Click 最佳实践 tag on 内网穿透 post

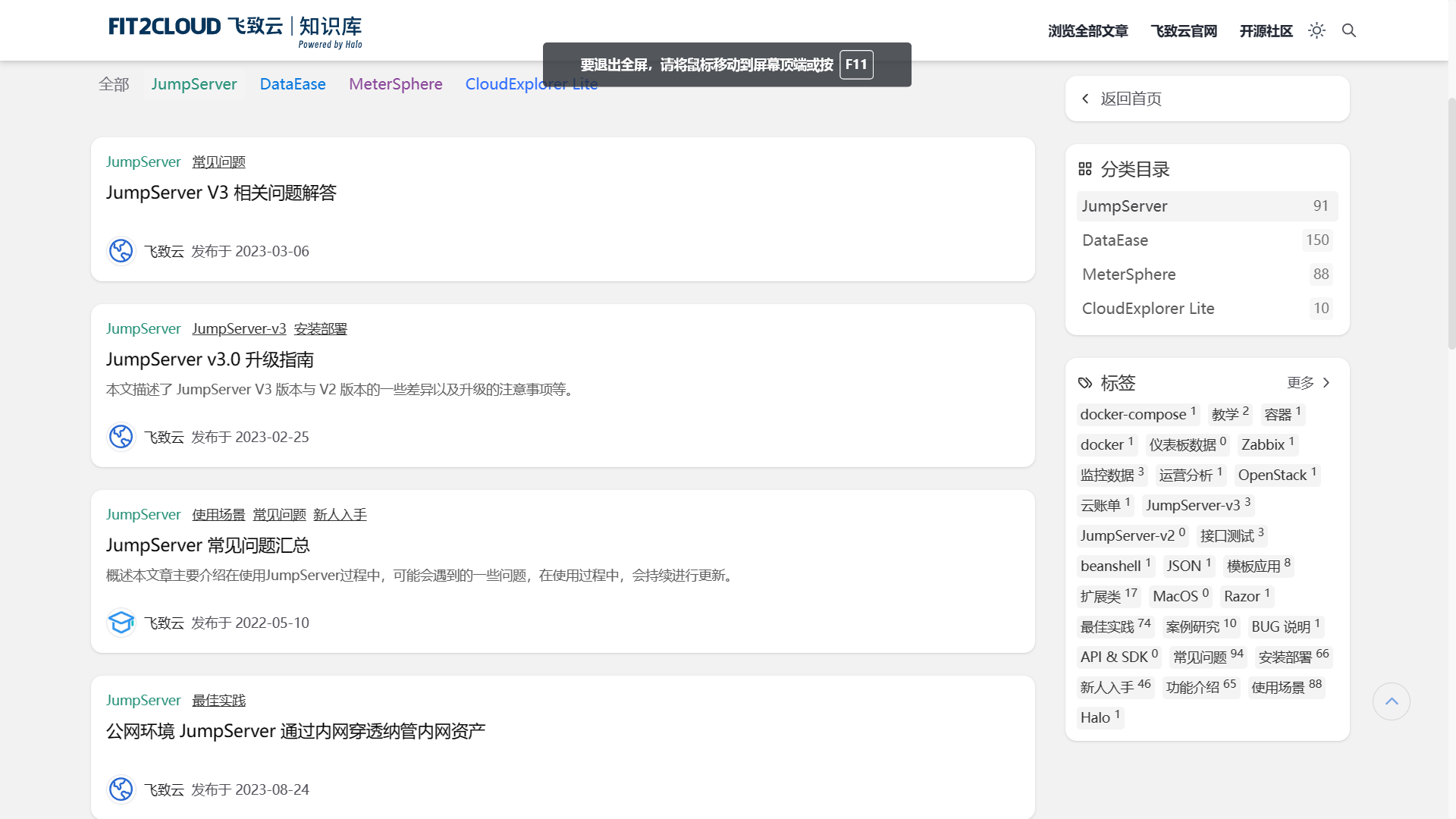click(218, 700)
